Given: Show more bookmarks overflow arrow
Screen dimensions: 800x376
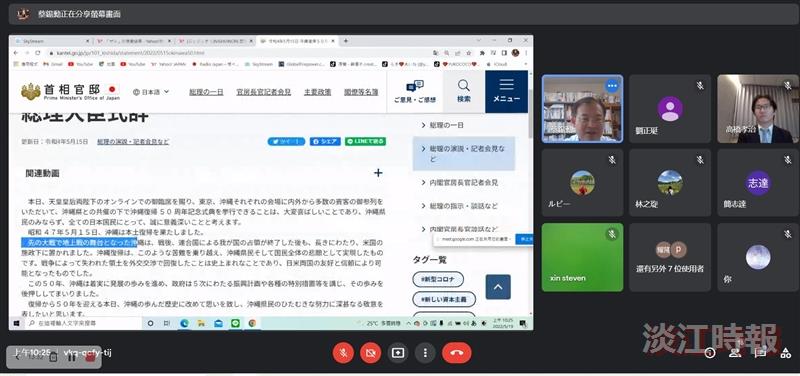Looking at the screenshot, I should tap(526, 64).
